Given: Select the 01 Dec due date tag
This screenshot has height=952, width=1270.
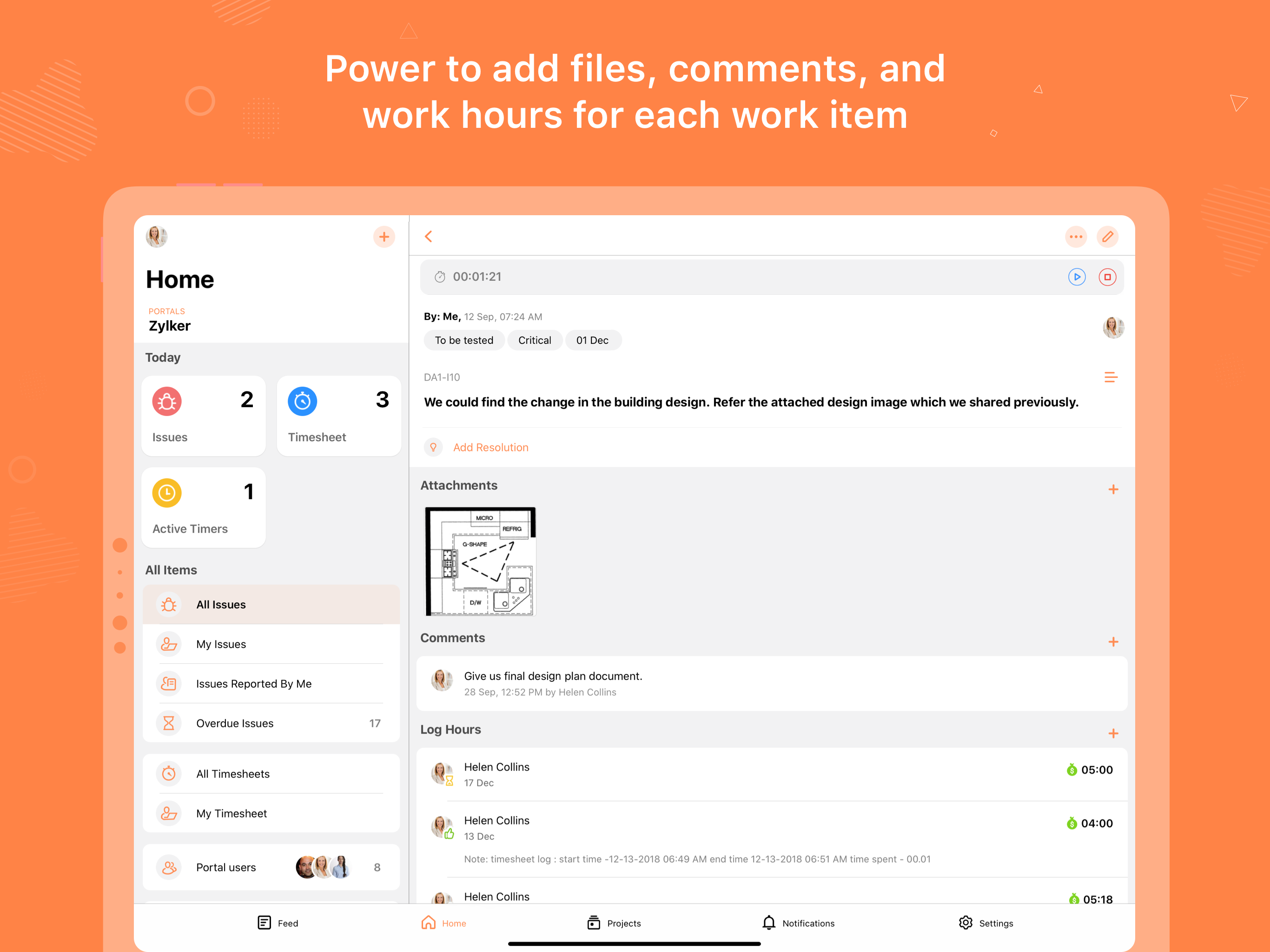Looking at the screenshot, I should click(x=593, y=340).
